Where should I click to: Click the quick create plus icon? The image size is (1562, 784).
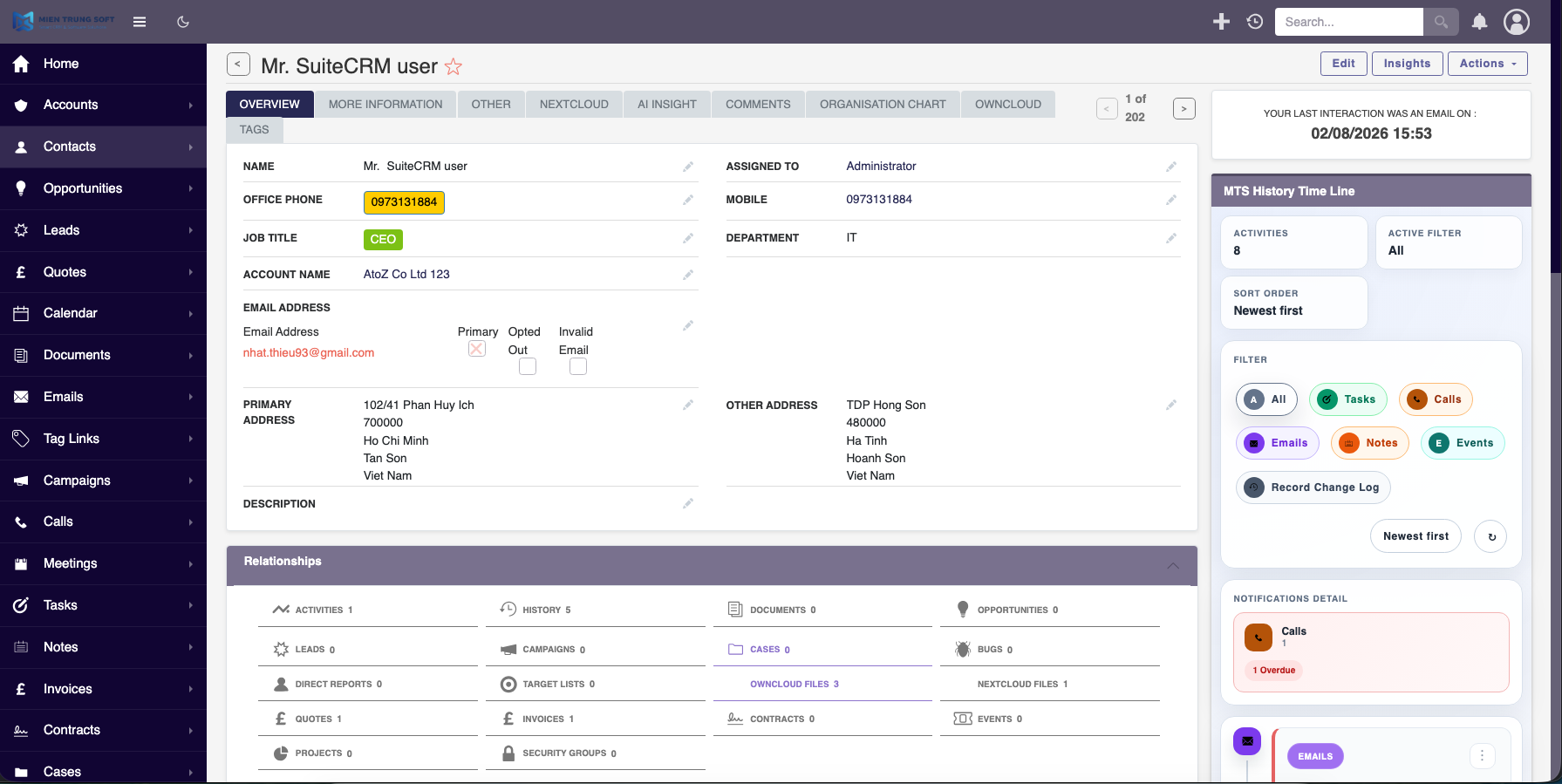pyautogui.click(x=1221, y=22)
